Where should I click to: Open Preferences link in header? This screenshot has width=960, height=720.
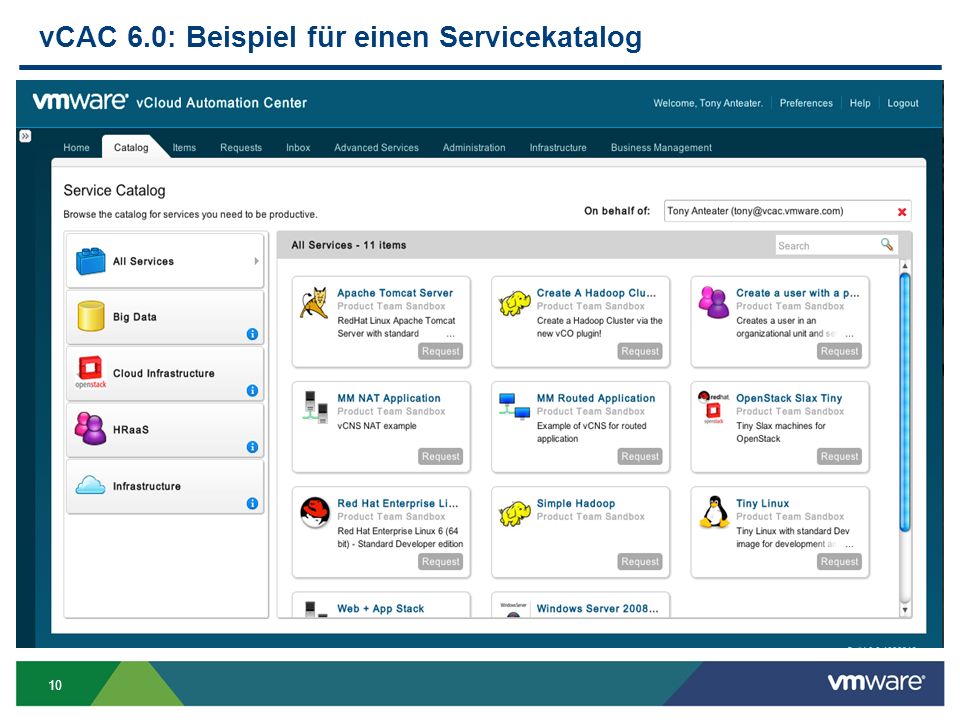806,103
